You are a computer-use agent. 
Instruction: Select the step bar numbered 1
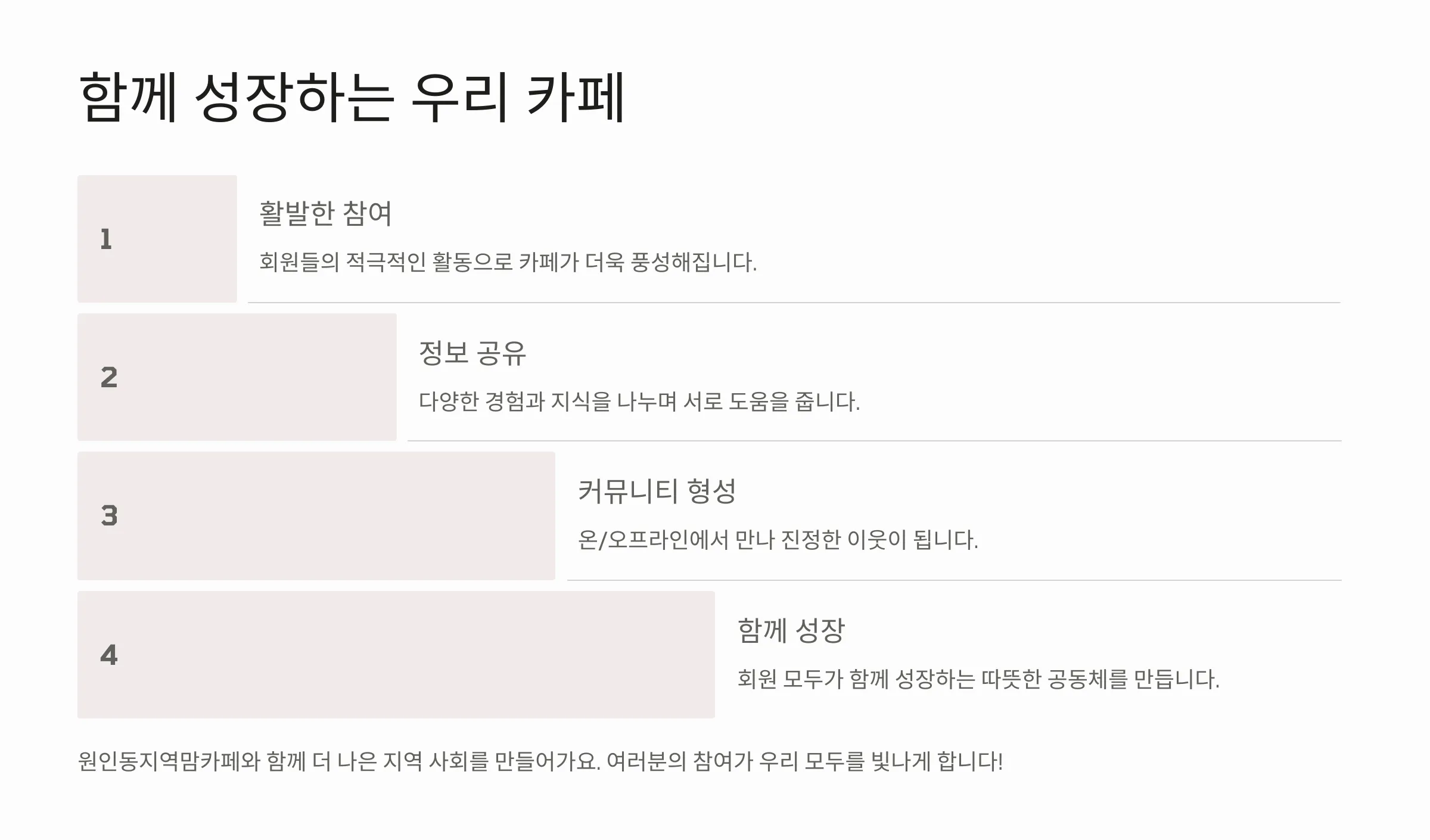(157, 239)
